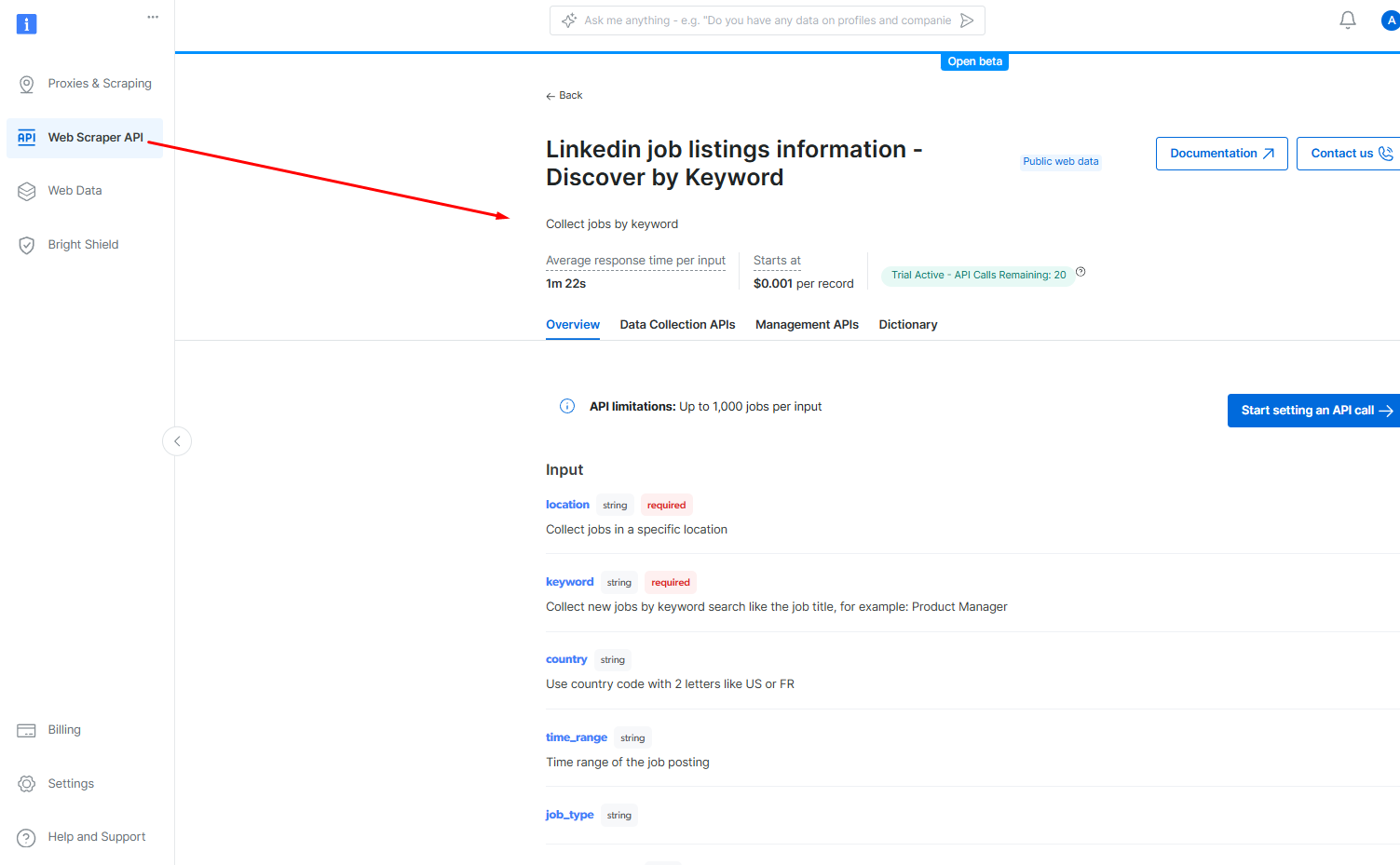Viewport: 1400px width, 865px height.
Task: Switch to the Dictionary tab
Action: [x=908, y=325]
